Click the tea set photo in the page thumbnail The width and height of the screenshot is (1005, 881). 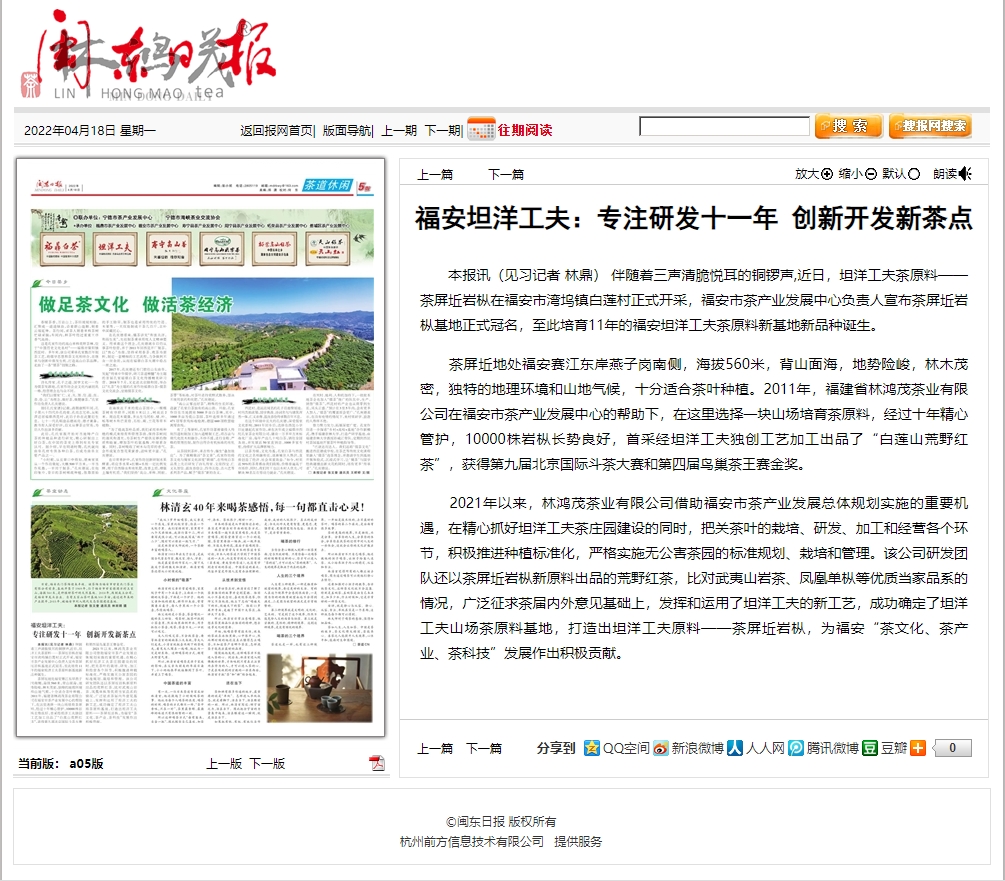pyautogui.click(x=319, y=688)
